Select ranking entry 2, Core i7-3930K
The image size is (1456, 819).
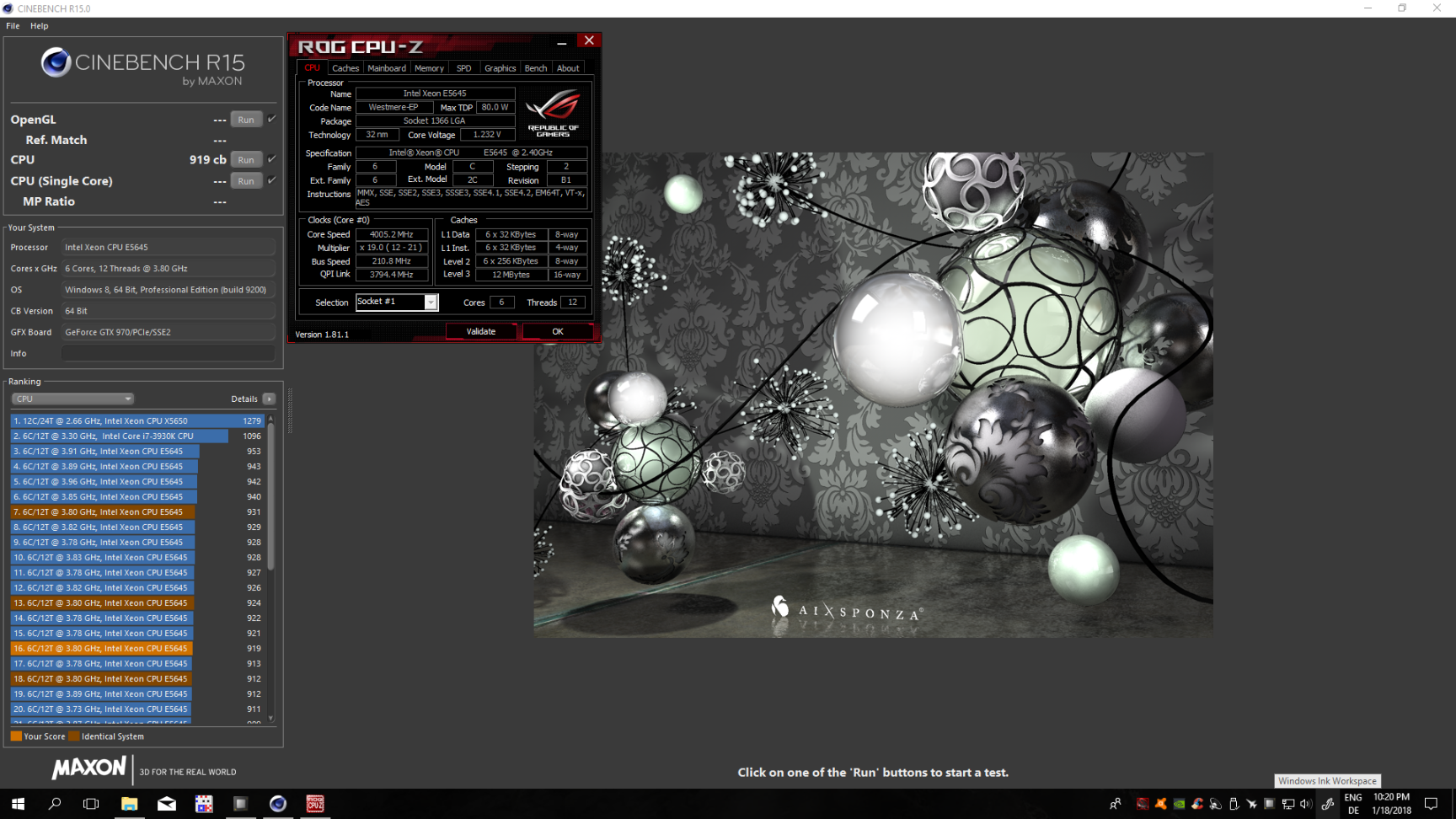click(137, 436)
